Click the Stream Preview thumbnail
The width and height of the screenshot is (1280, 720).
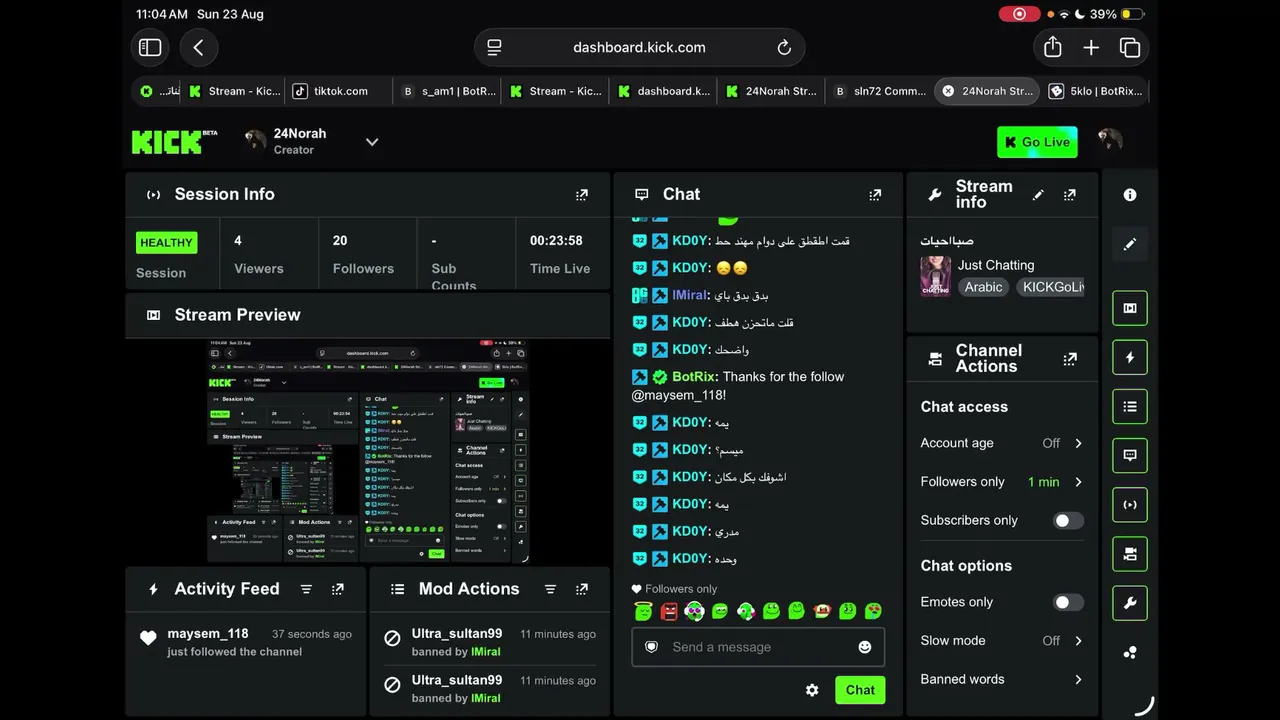pos(368,452)
